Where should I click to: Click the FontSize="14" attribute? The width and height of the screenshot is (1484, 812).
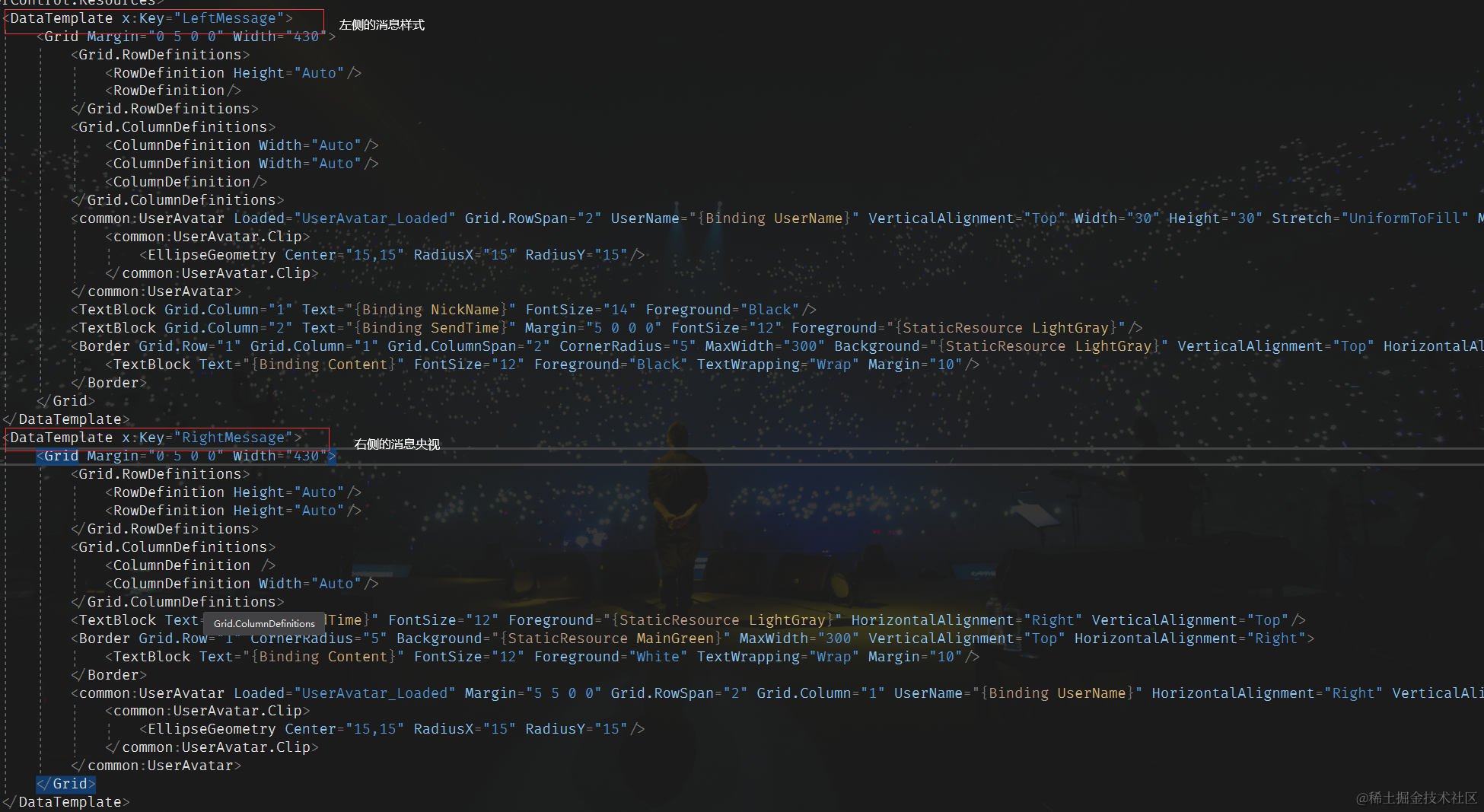coord(580,310)
